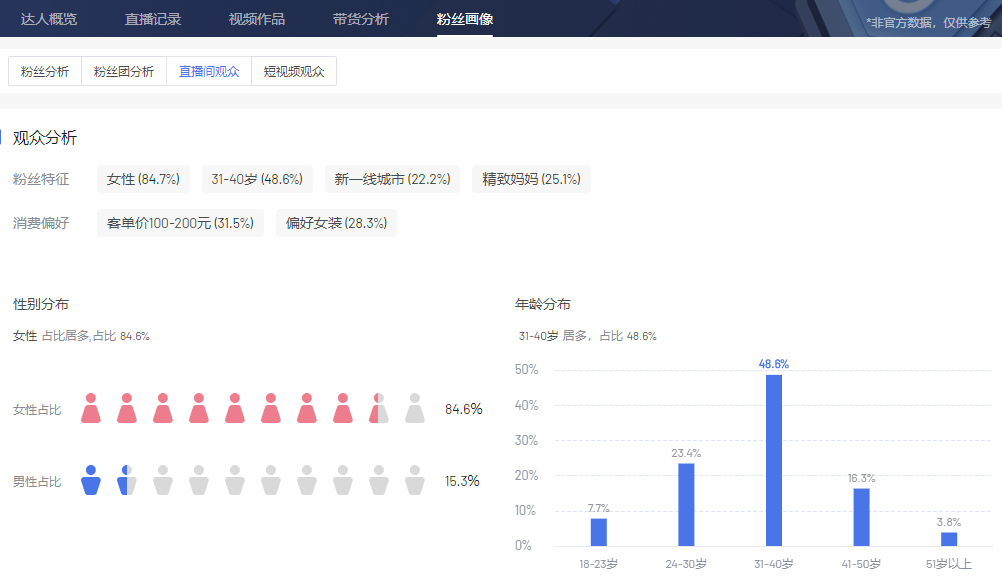Viewport: 1002px width, 587px height.
Task: Select the 新一线城市 (22.2%) tag
Action: point(393,179)
